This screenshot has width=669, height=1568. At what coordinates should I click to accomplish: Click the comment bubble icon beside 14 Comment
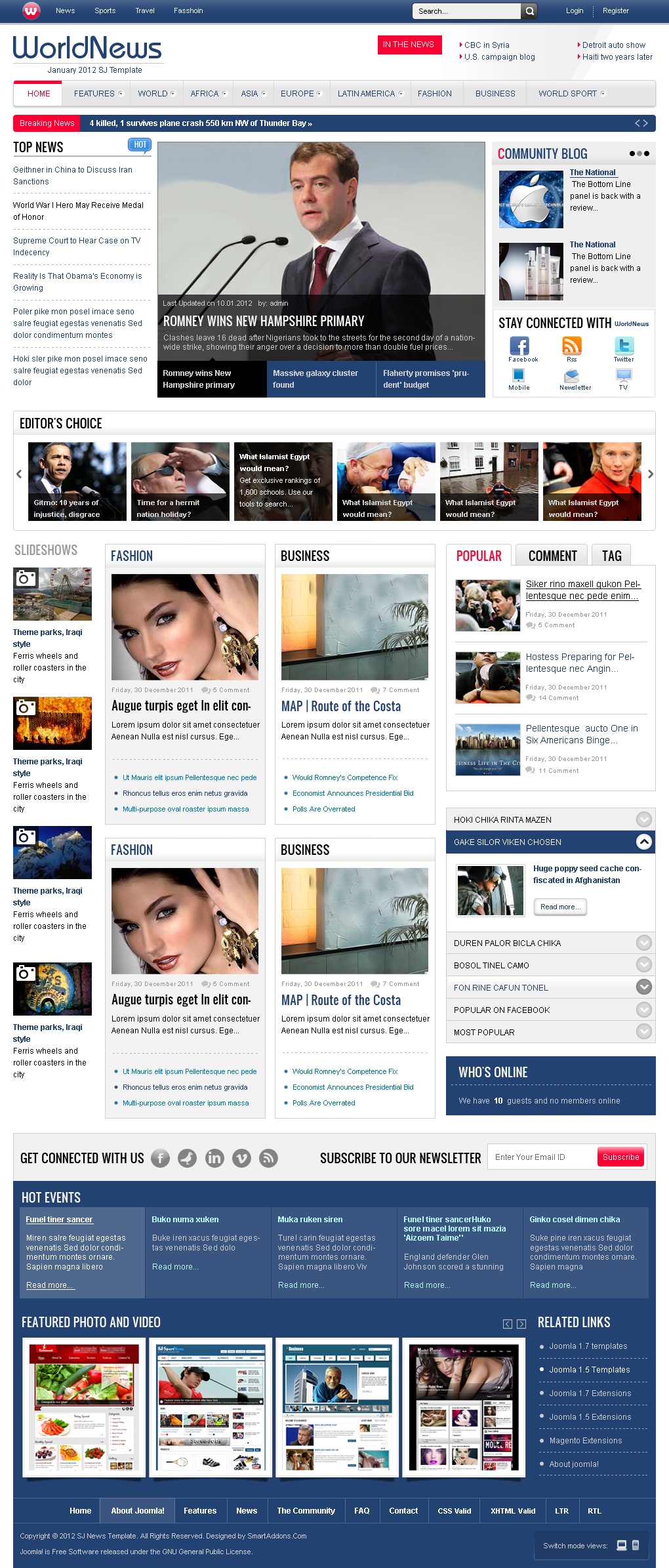pos(531,698)
